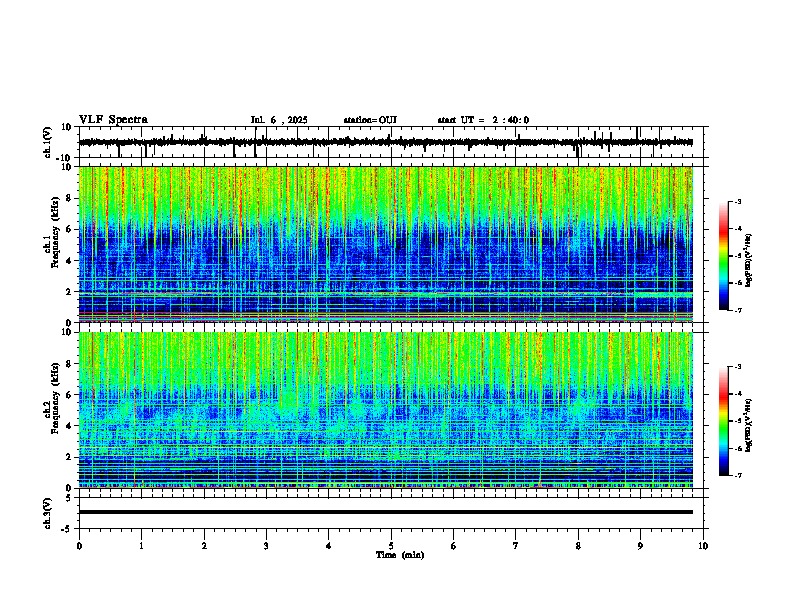Click the "station=OUJ" header text
The height and width of the screenshot is (612, 792).
tap(370, 120)
